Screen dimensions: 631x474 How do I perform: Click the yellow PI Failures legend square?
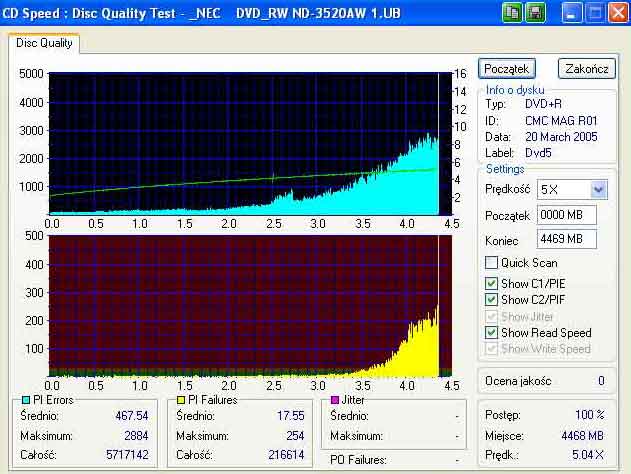(x=181, y=400)
